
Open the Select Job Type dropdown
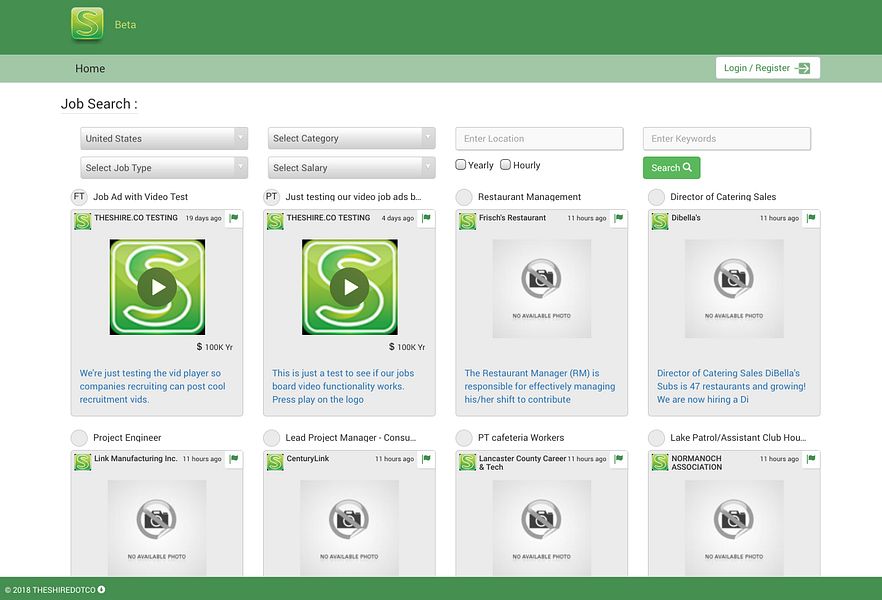(164, 168)
